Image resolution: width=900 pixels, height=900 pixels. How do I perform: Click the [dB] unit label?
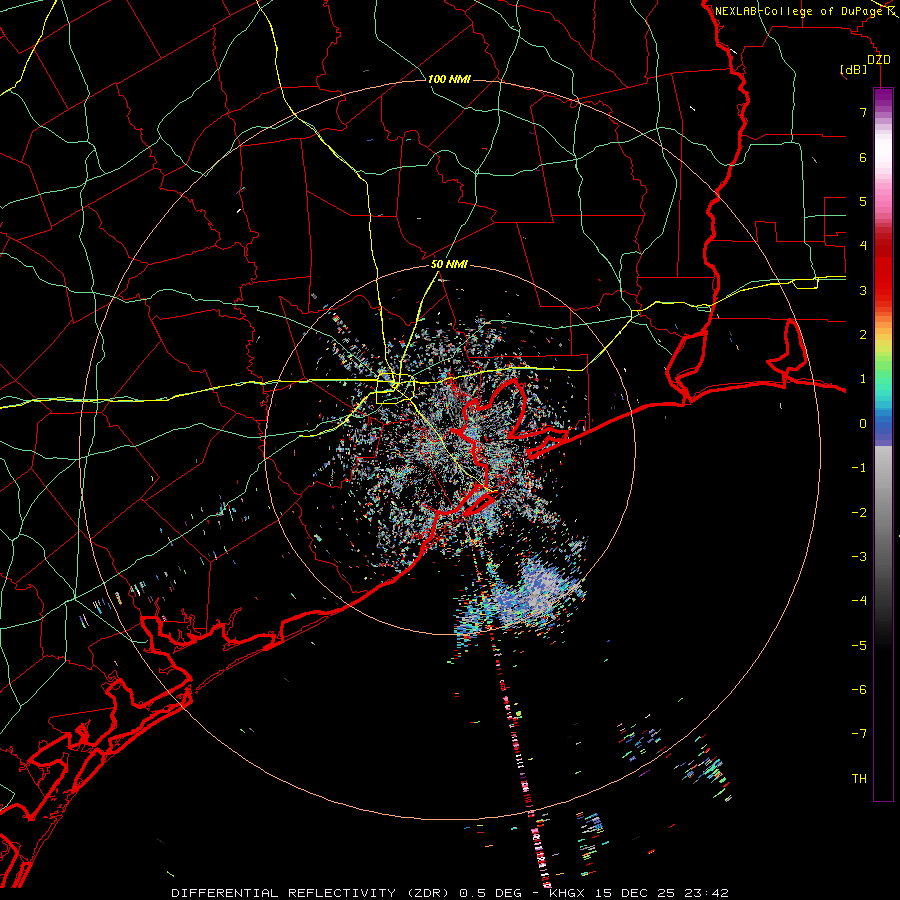coord(854,70)
